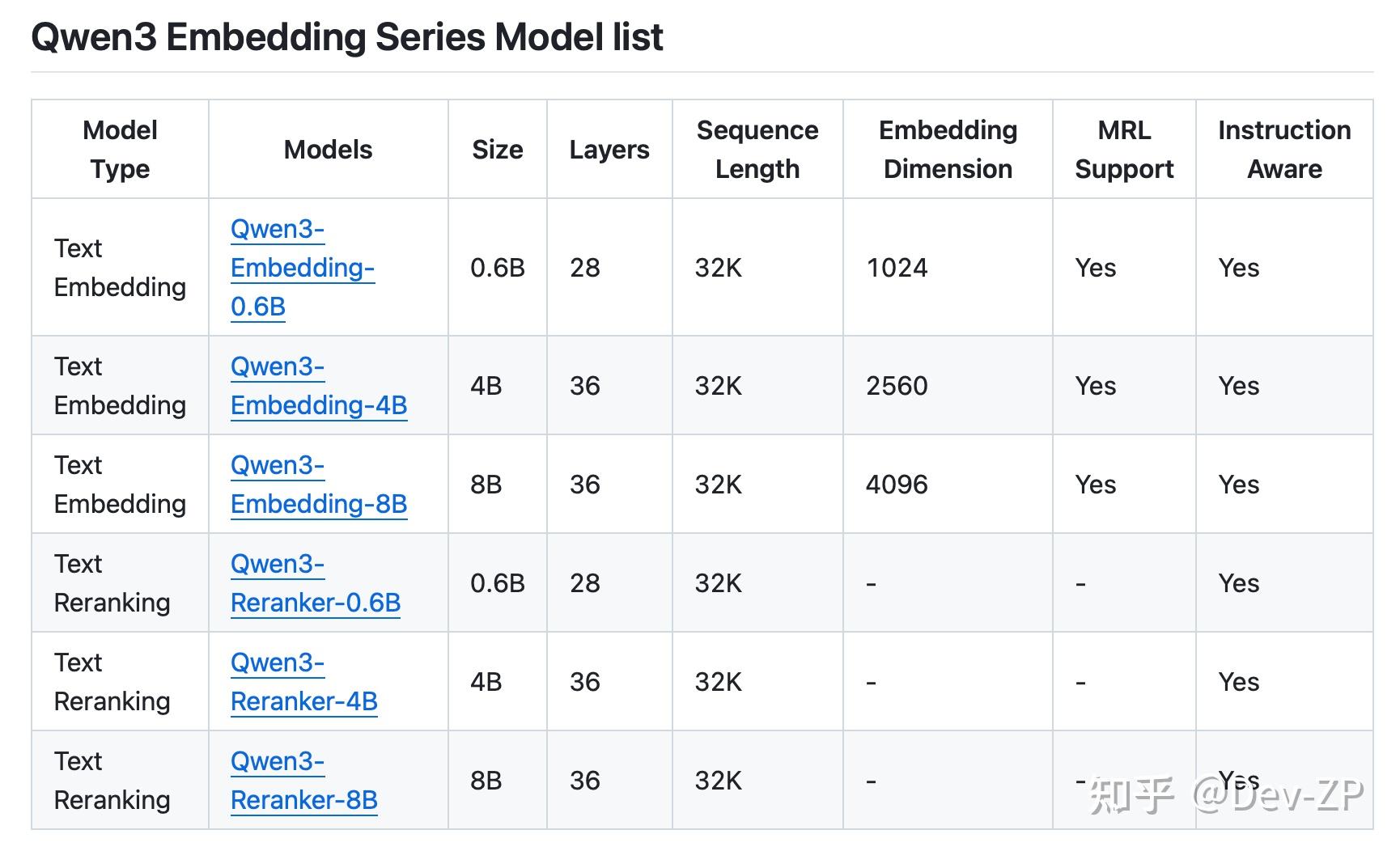Click the Layers column header
Image resolution: width=1400 pixels, height=851 pixels.
(609, 150)
